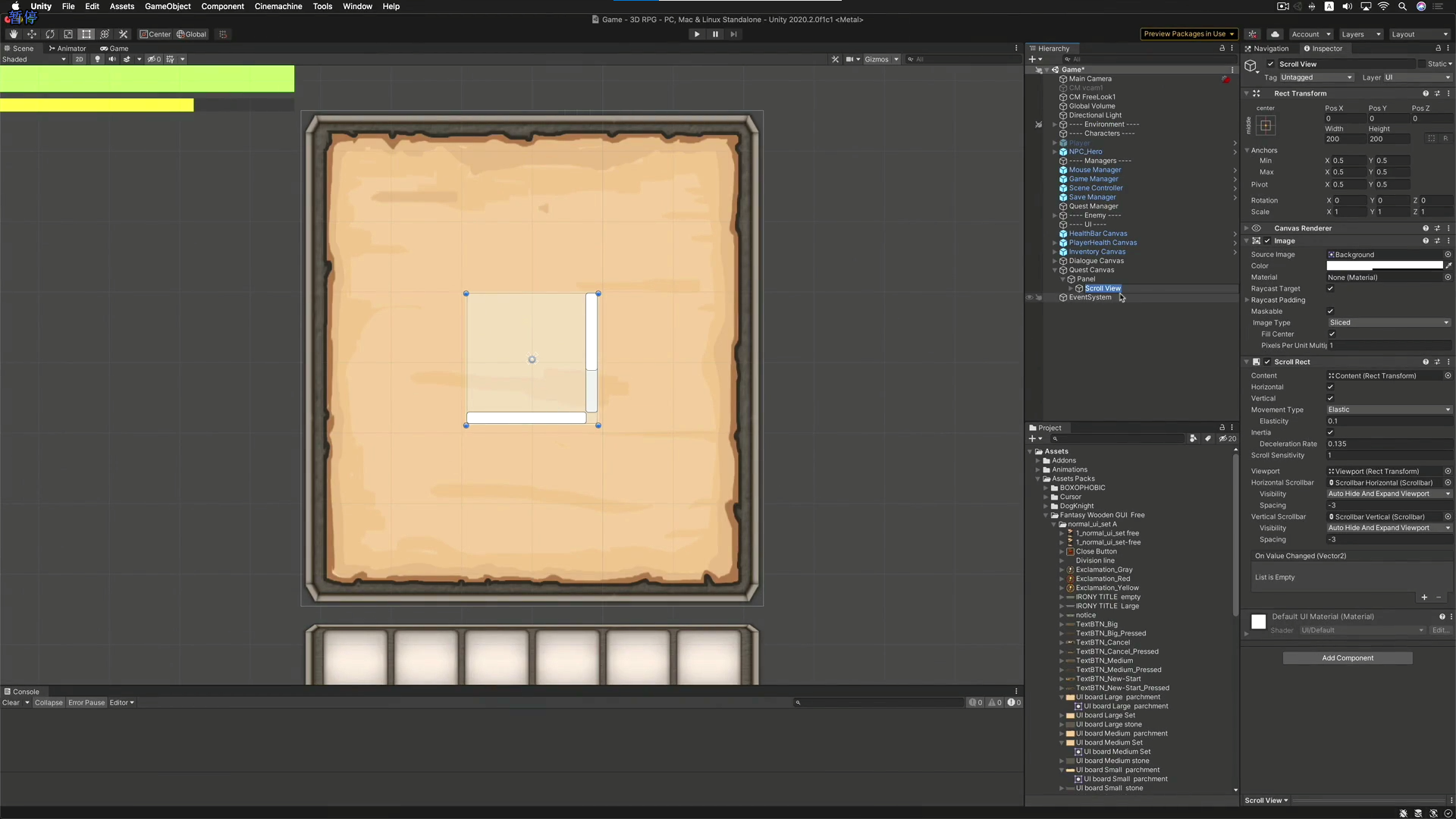Screen dimensions: 1456x819
Task: Open the GameObject menu
Action: [167, 6]
